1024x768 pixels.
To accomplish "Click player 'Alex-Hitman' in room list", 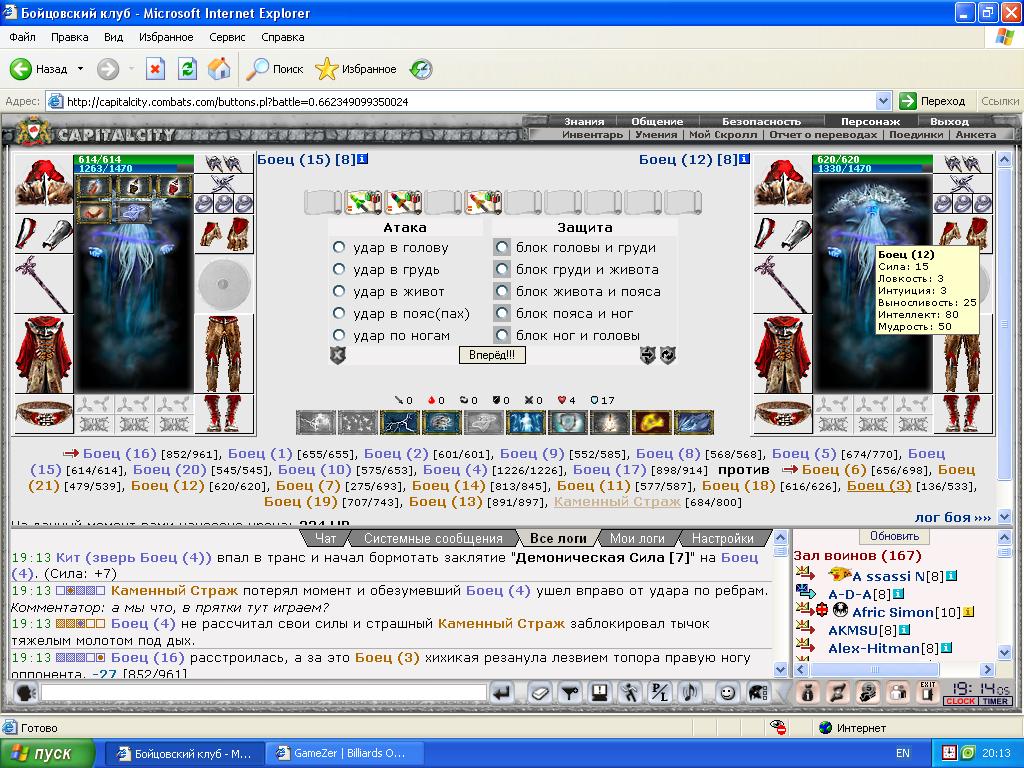I will pyautogui.click(x=873, y=648).
